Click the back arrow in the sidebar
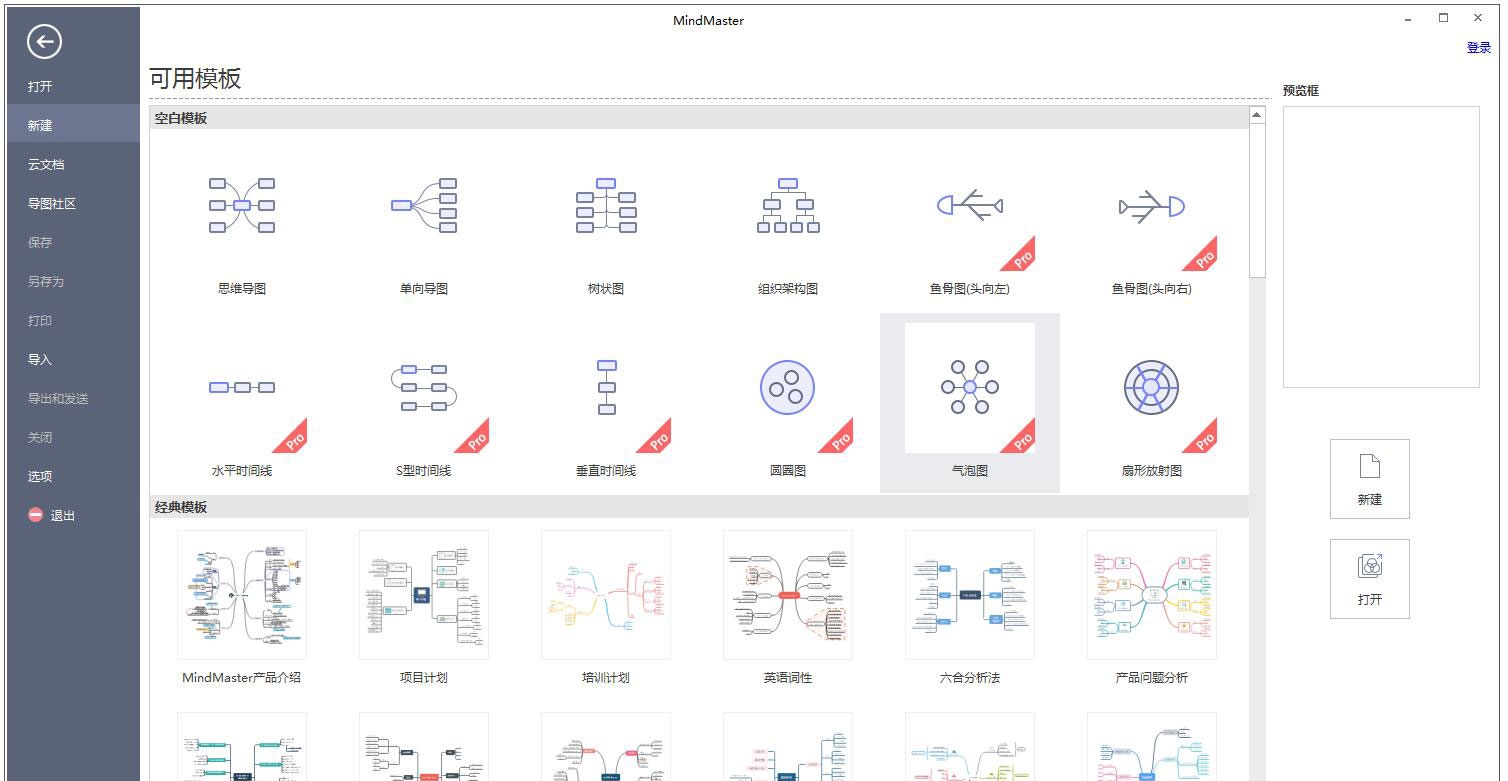This screenshot has height=781, width=1508. click(42, 42)
